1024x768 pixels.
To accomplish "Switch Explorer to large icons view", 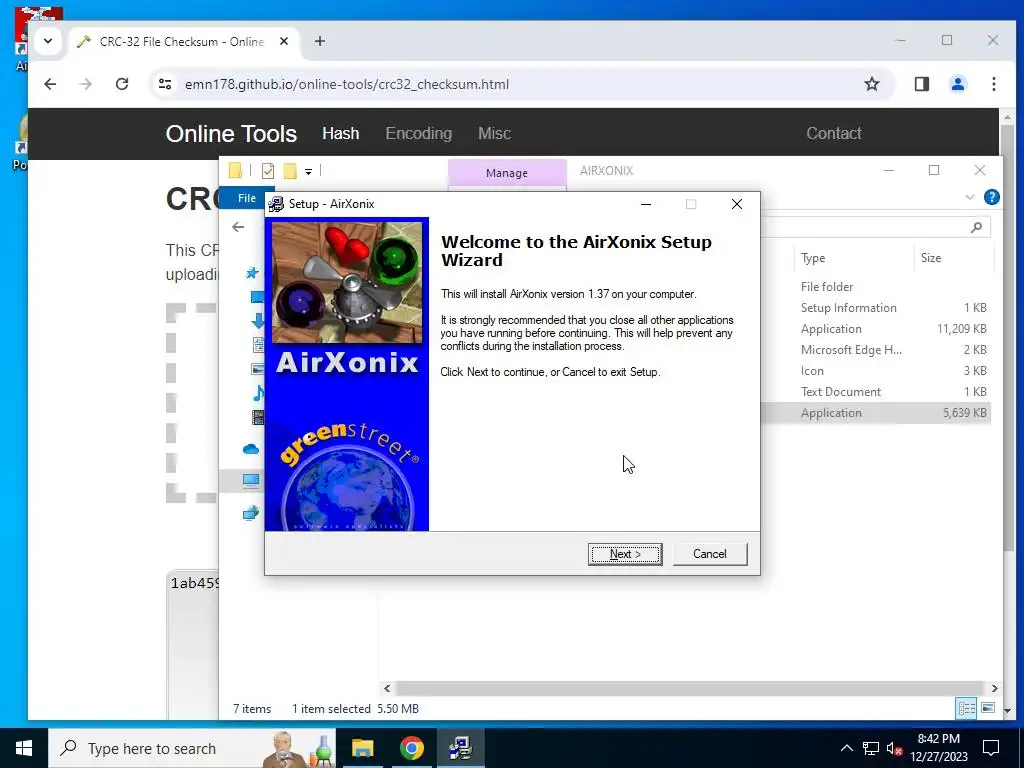I will [x=987, y=708].
